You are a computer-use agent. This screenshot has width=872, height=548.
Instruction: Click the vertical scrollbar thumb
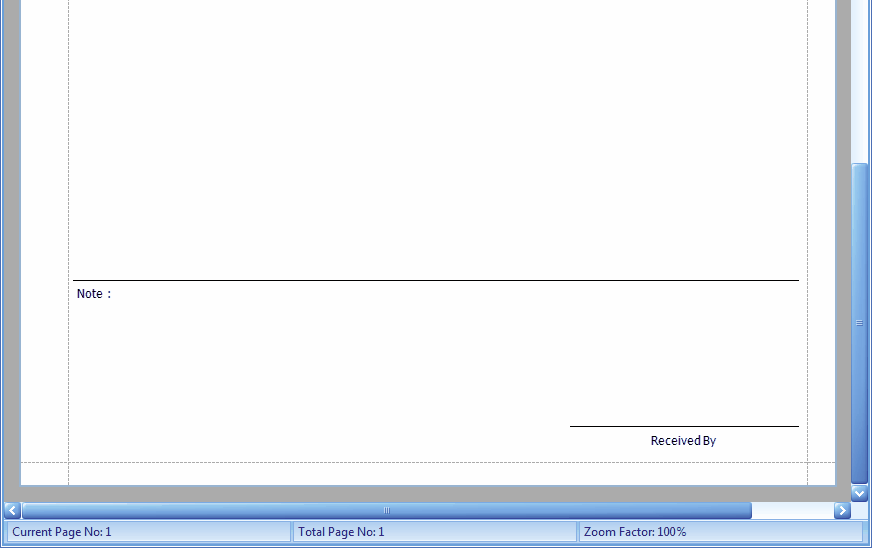coord(859,323)
